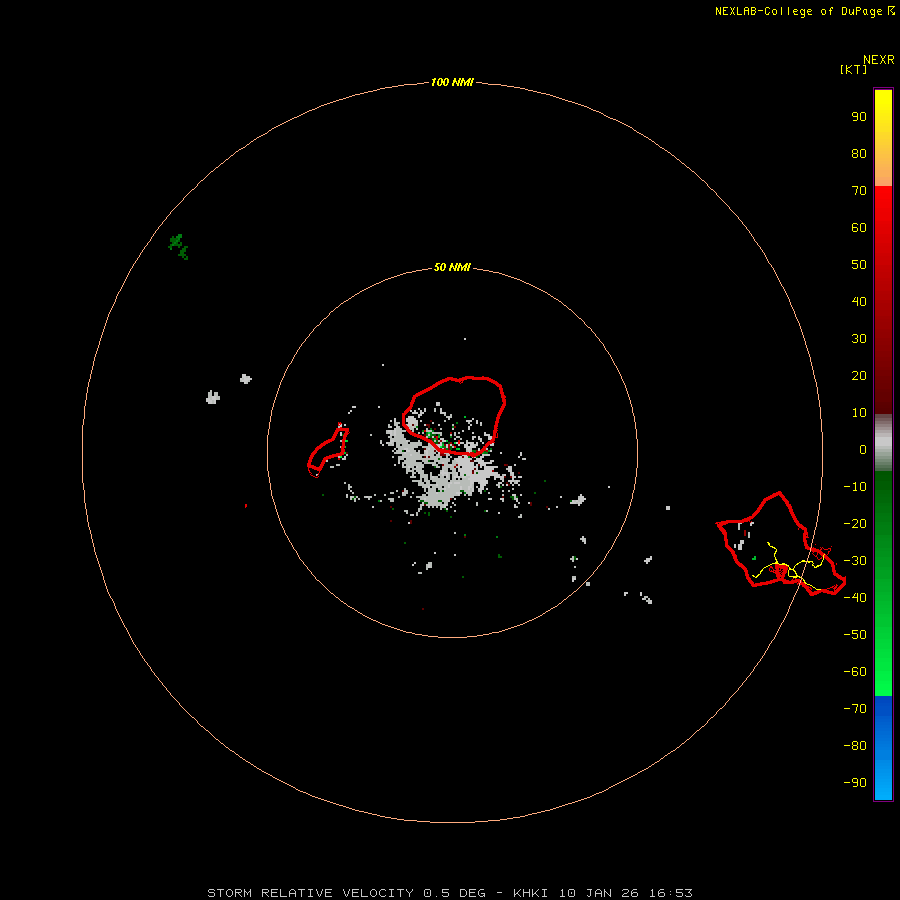Click the -10 knot scale value
The height and width of the screenshot is (900, 900).
855,487
